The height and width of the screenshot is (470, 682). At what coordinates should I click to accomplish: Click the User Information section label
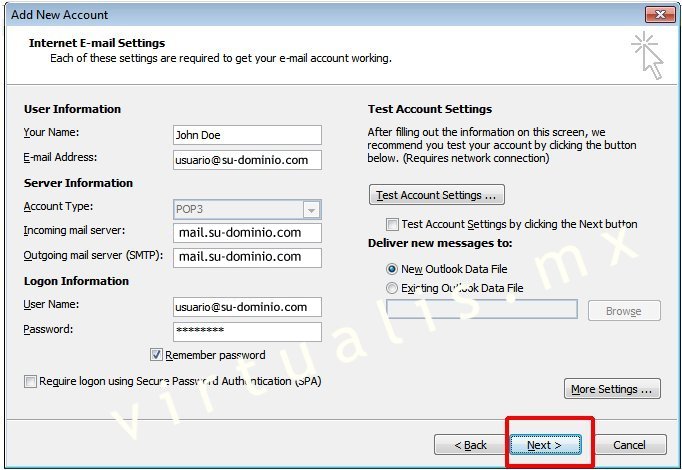(x=72, y=109)
